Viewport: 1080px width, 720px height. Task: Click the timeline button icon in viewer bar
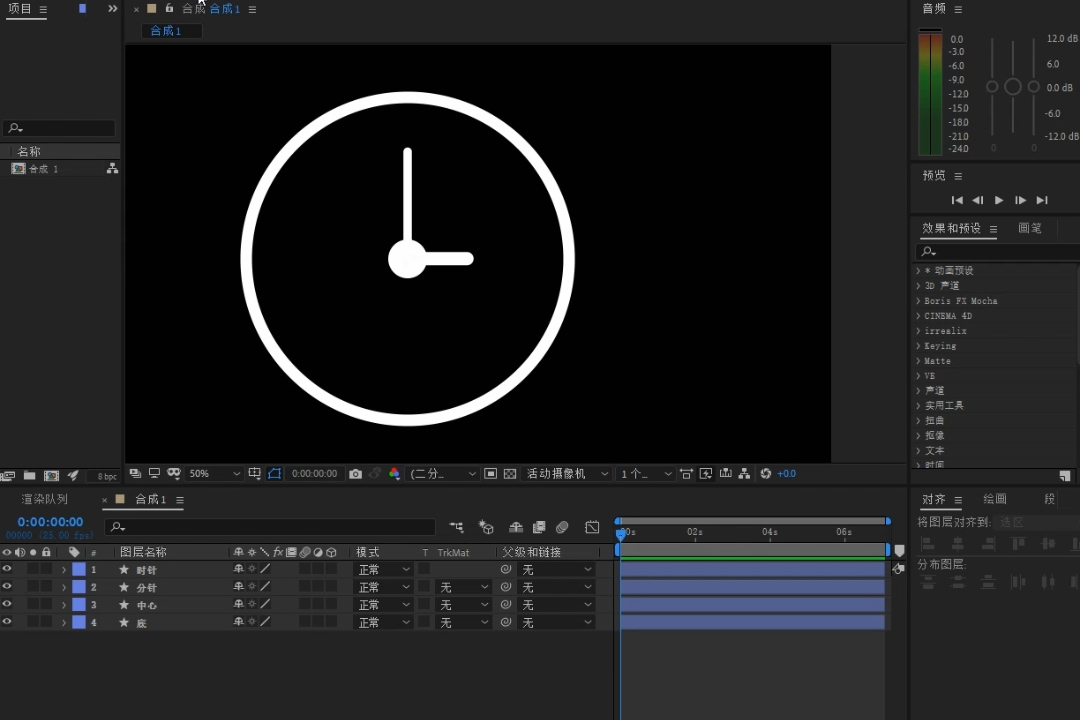coord(725,473)
